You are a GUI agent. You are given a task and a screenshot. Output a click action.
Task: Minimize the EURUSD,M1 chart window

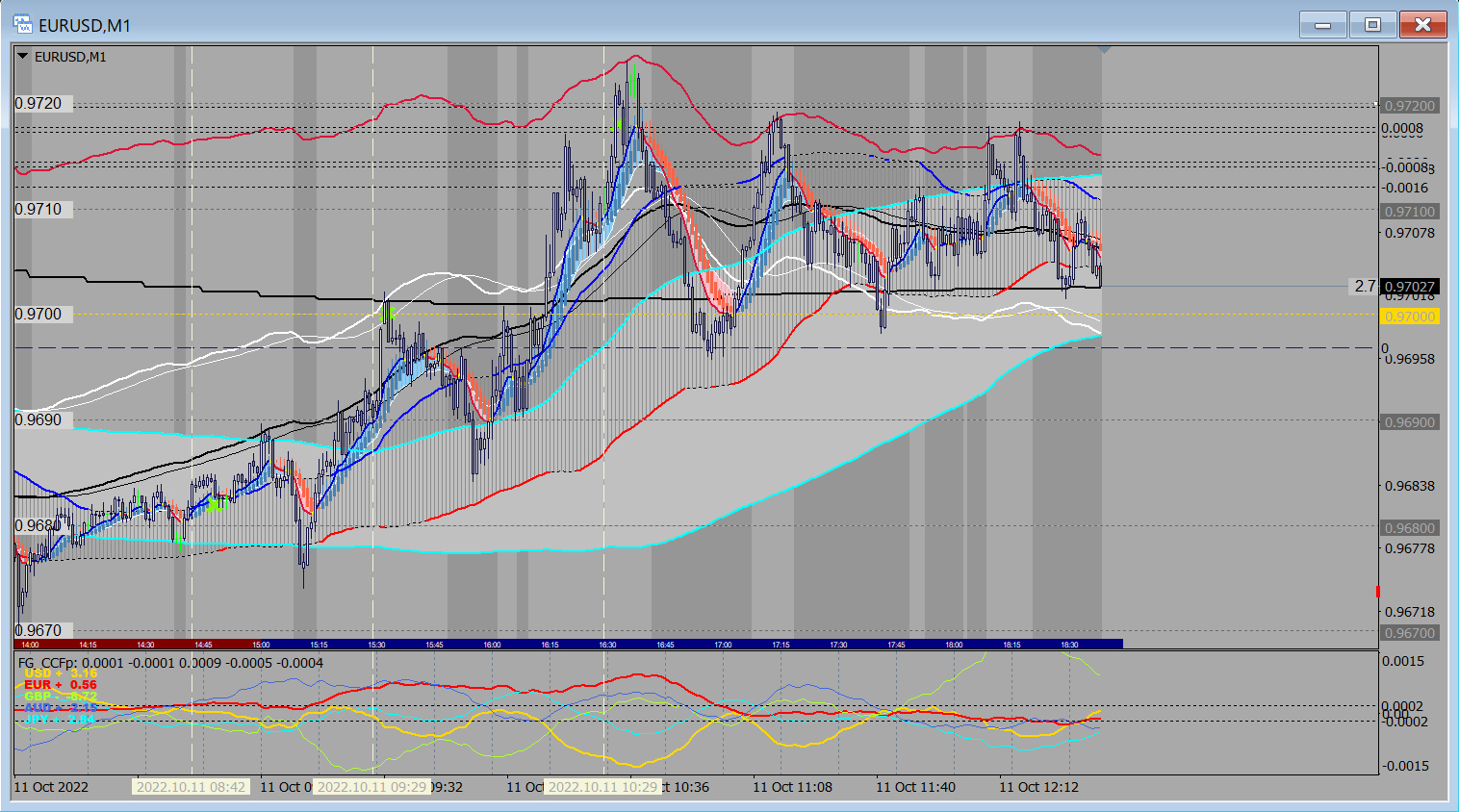click(x=1323, y=25)
